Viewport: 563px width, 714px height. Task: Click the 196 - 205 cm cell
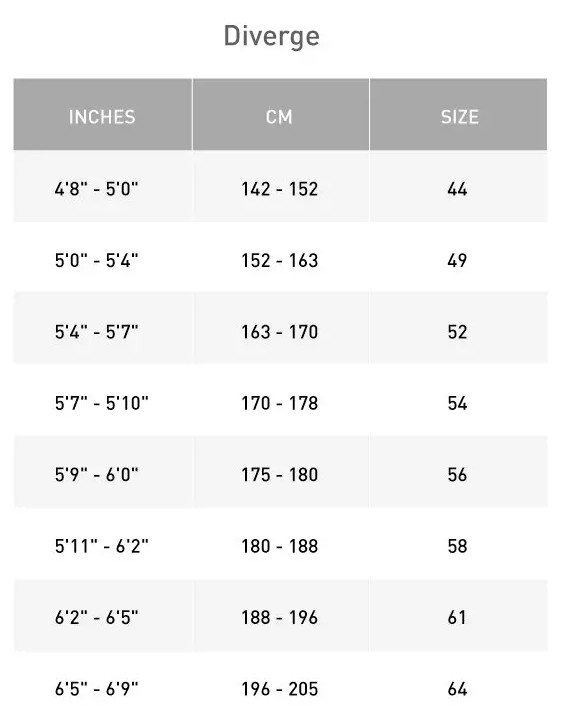click(281, 687)
